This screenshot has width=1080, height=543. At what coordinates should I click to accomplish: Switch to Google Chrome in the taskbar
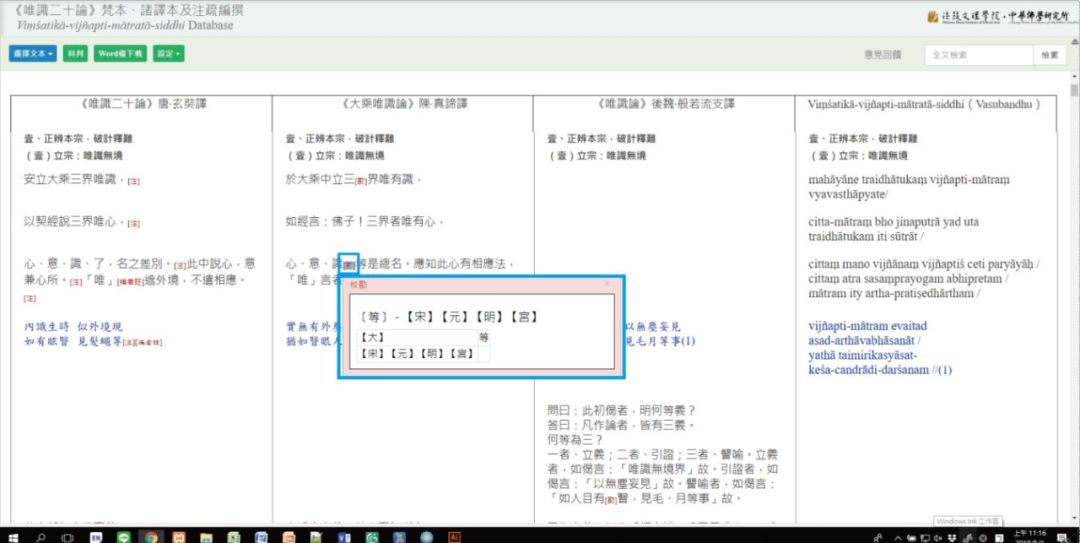tap(151, 536)
